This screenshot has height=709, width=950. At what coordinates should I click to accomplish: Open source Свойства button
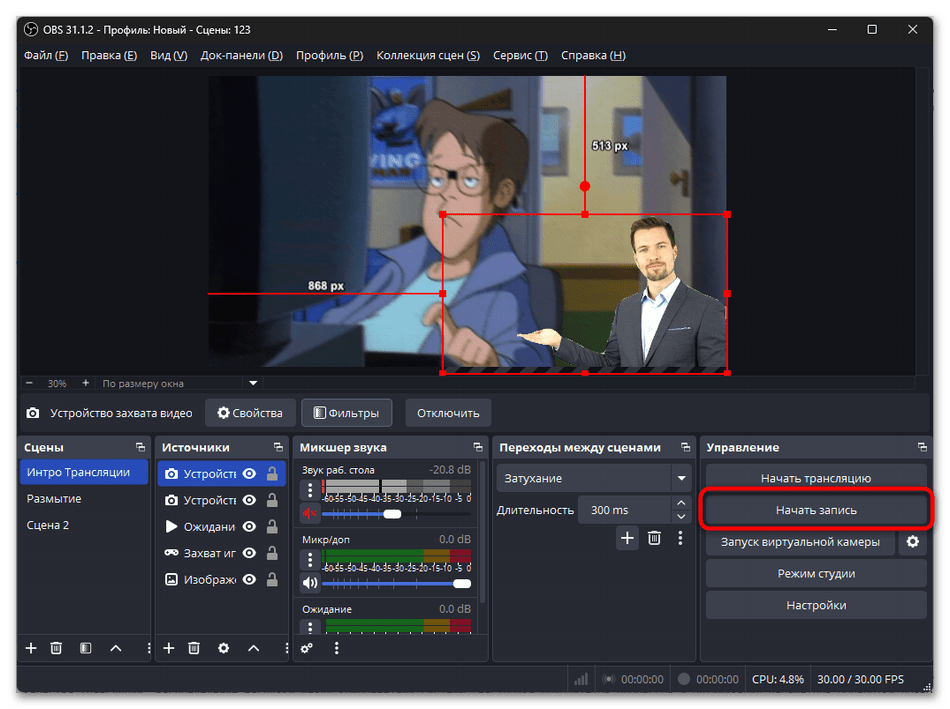[x=250, y=413]
